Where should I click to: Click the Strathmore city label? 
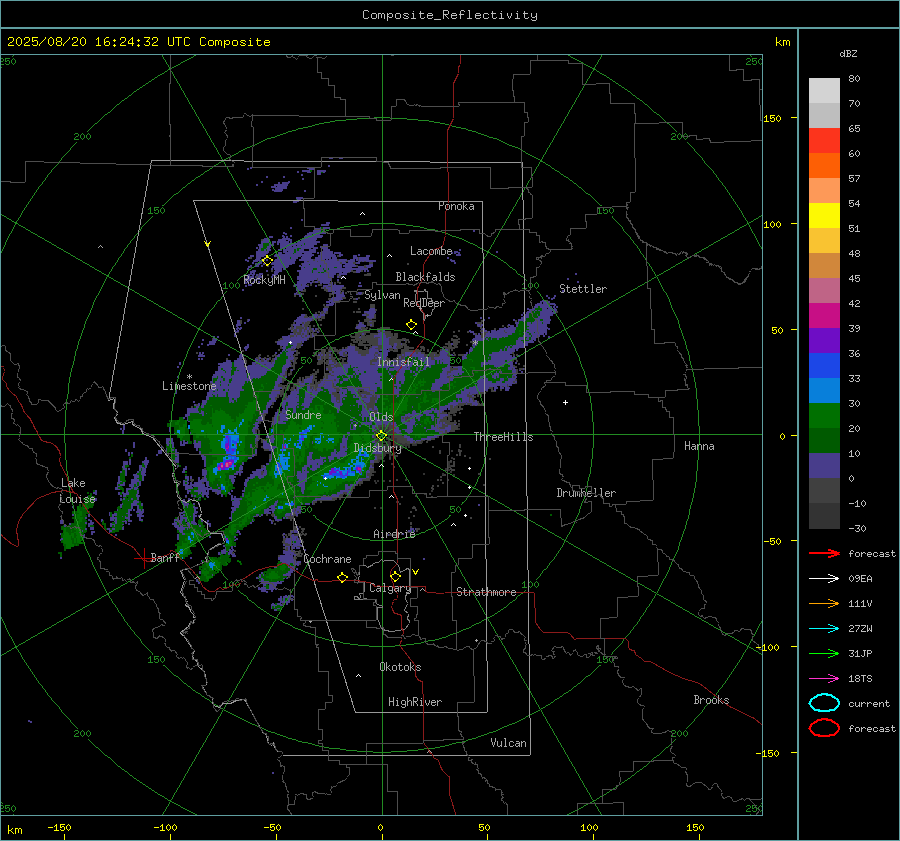tap(486, 592)
